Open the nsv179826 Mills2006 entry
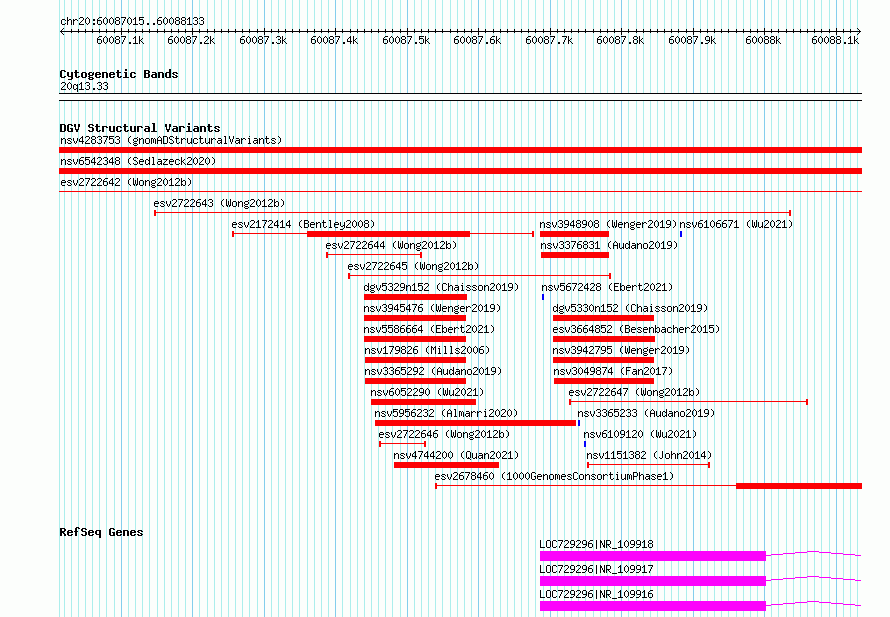Viewport: 890px width, 617px height. (427, 350)
